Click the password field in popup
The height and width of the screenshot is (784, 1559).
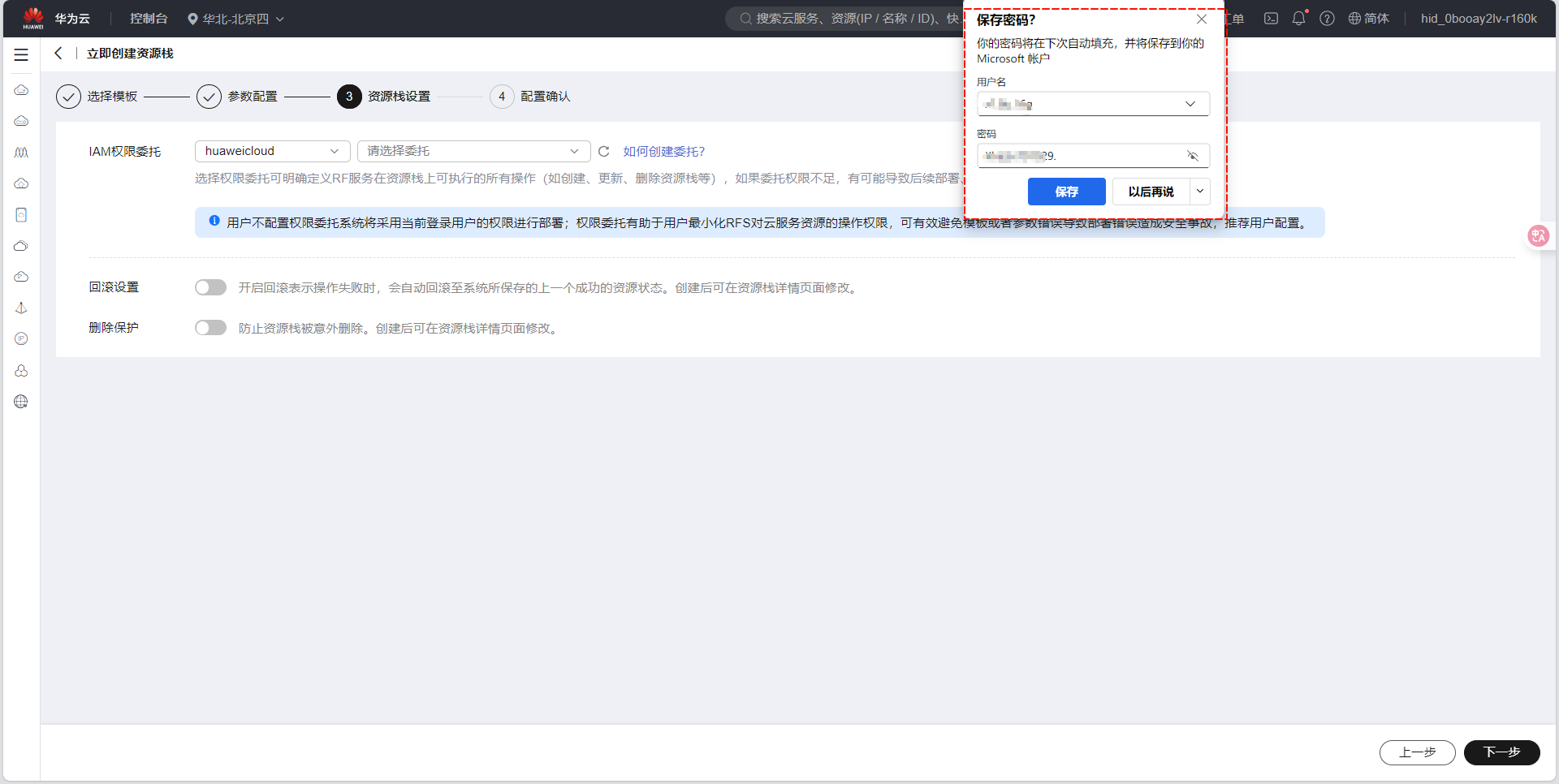1093,156
